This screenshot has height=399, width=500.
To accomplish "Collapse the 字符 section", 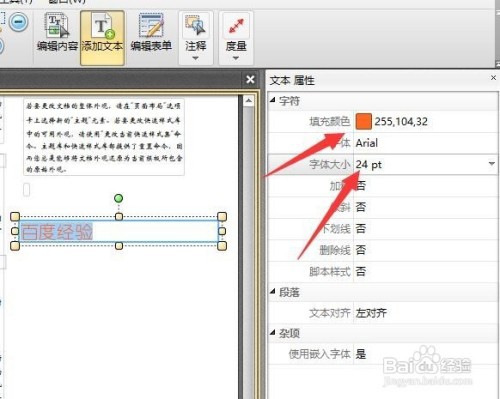I will [x=273, y=100].
